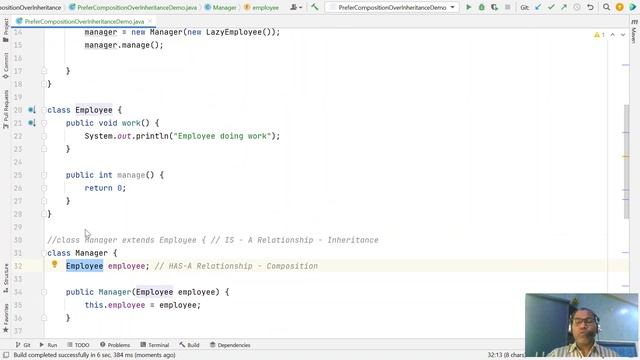Viewport: 640px width, 360px height.
Task: Collapse the Manager constructor fold on line 34
Action: click(x=44, y=292)
